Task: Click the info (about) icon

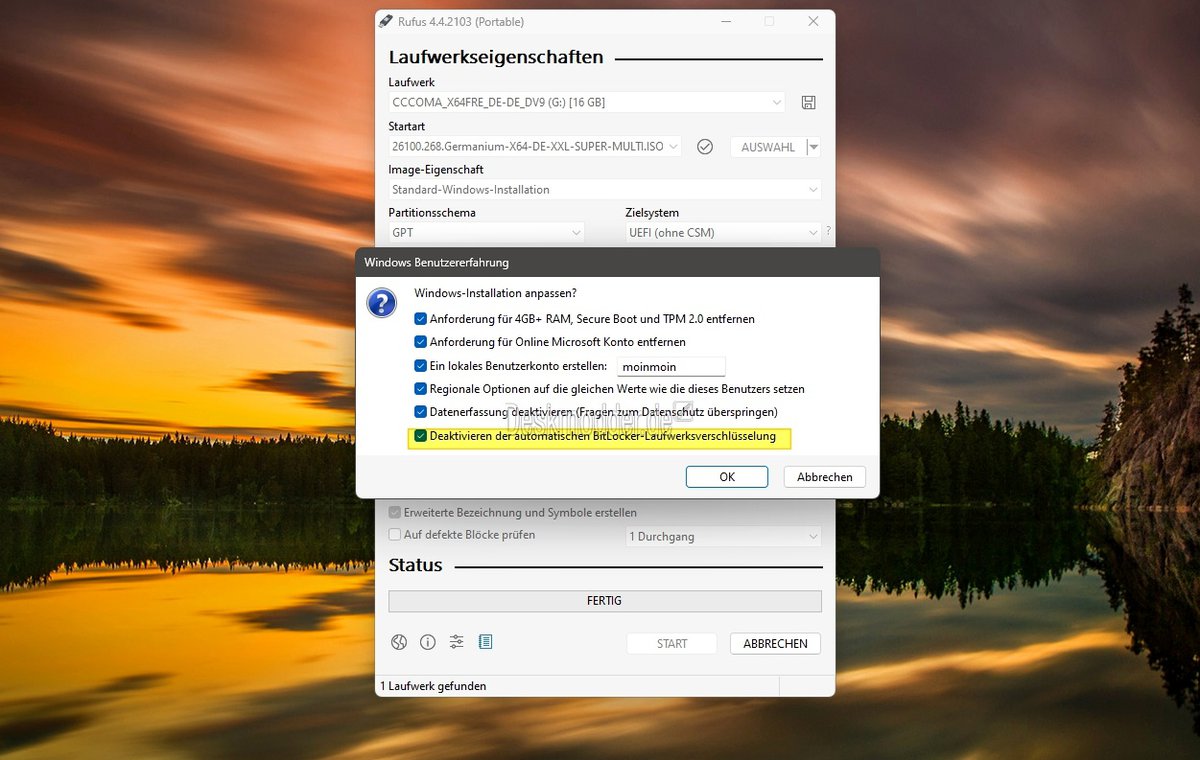Action: [428, 642]
